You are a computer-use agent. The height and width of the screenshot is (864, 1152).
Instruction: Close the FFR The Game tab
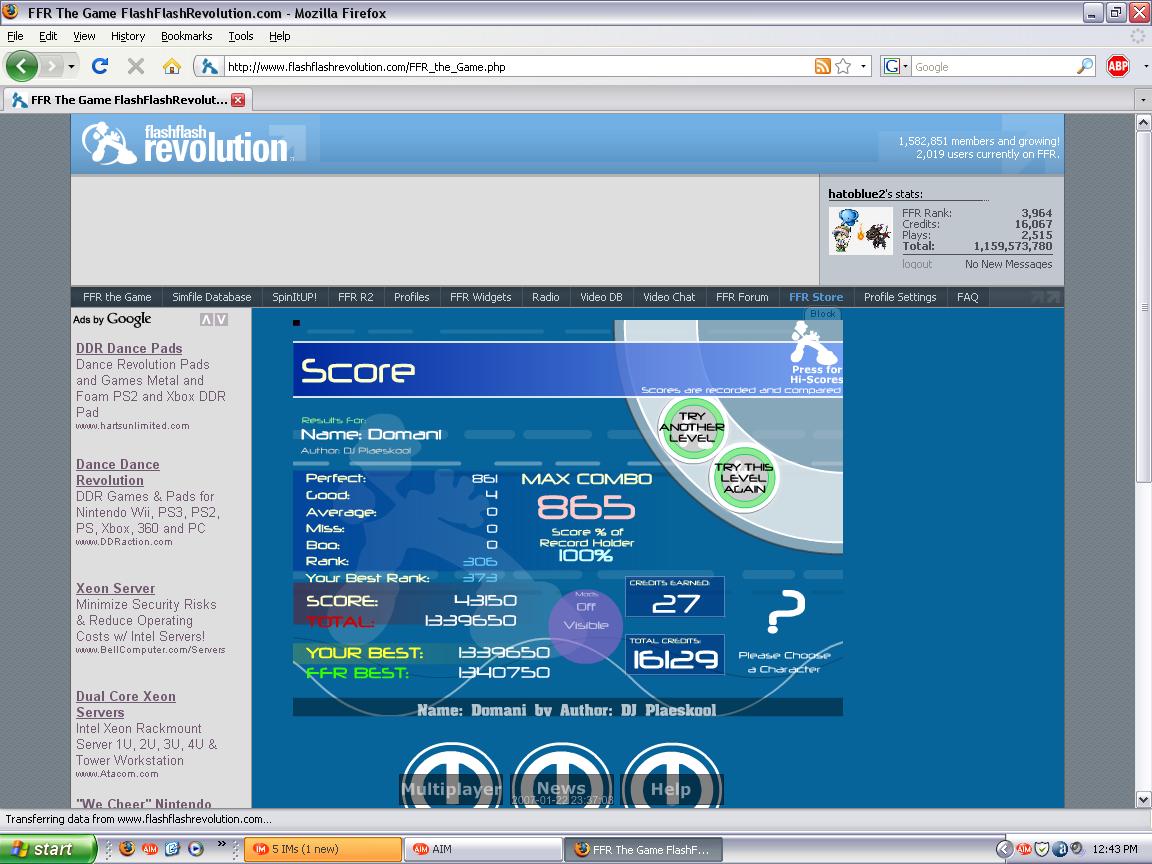pos(238,100)
